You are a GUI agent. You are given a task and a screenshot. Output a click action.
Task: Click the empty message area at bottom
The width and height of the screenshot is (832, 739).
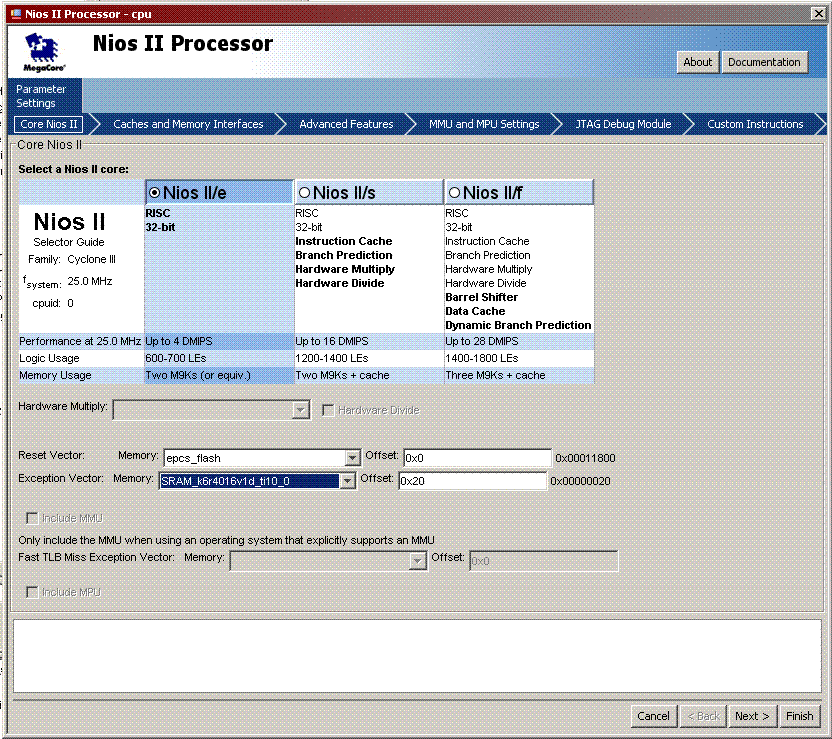click(x=417, y=656)
